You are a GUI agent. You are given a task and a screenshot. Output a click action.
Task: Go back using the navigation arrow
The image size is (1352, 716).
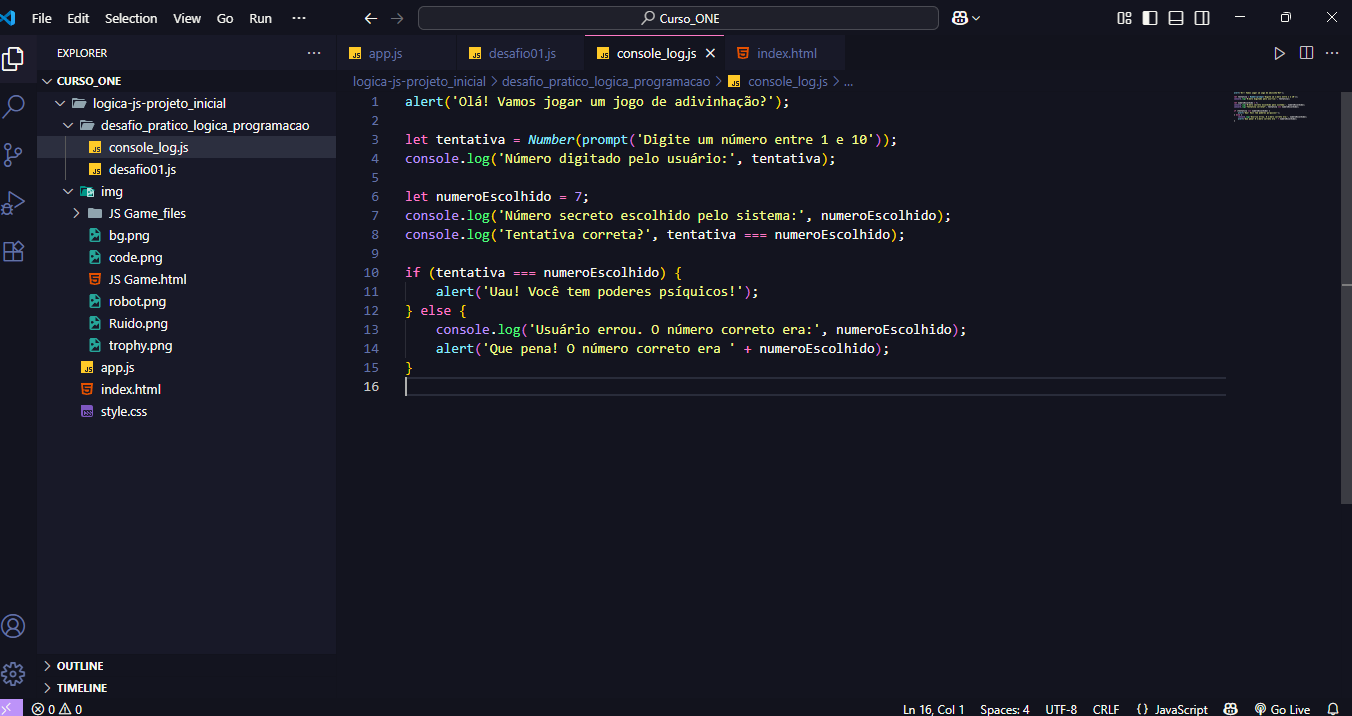[371, 18]
